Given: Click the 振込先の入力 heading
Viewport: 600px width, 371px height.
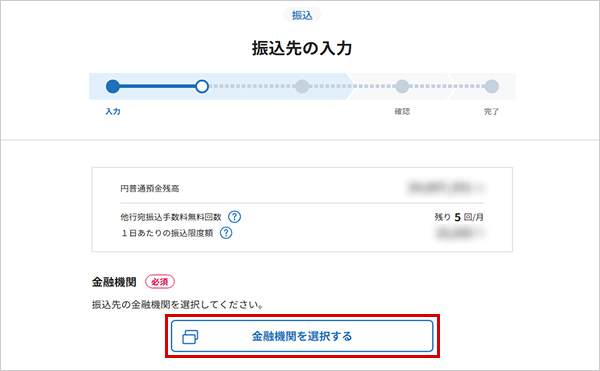Looking at the screenshot, I should [302, 48].
